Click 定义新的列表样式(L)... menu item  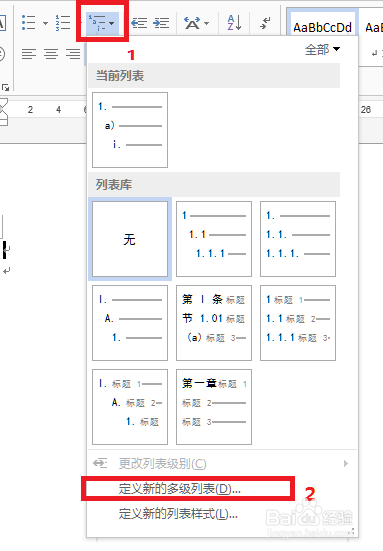[221, 514]
